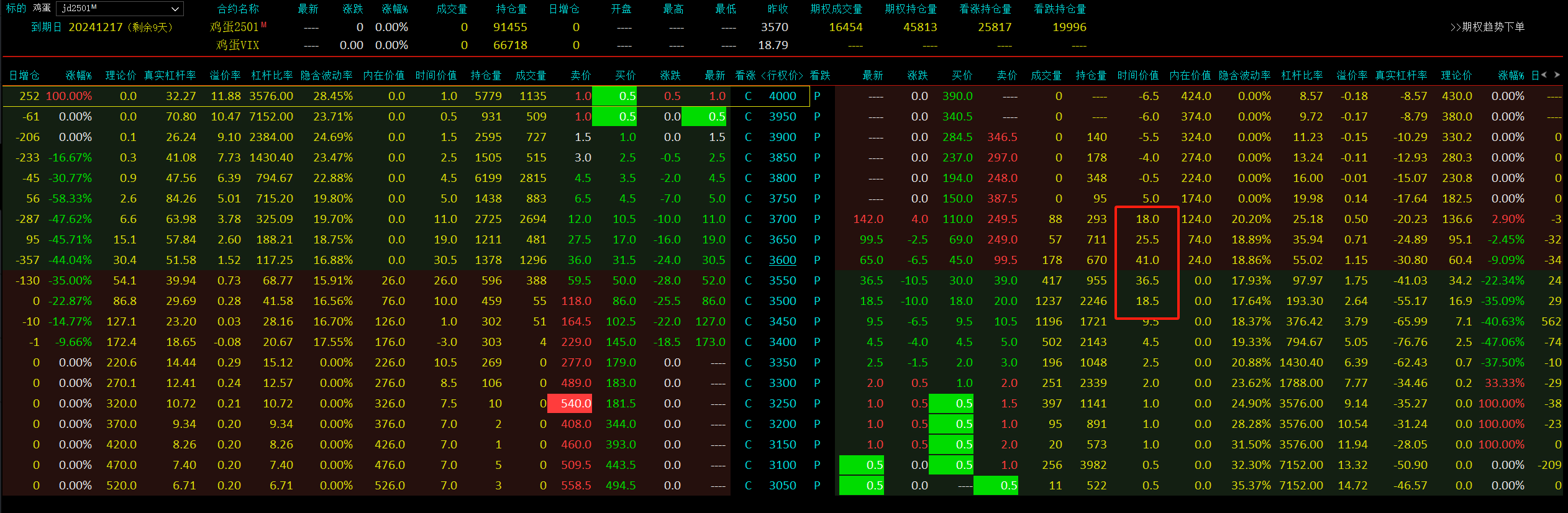Click the P marker in the 3500 strike row
The image size is (1568, 513).
pos(817,301)
